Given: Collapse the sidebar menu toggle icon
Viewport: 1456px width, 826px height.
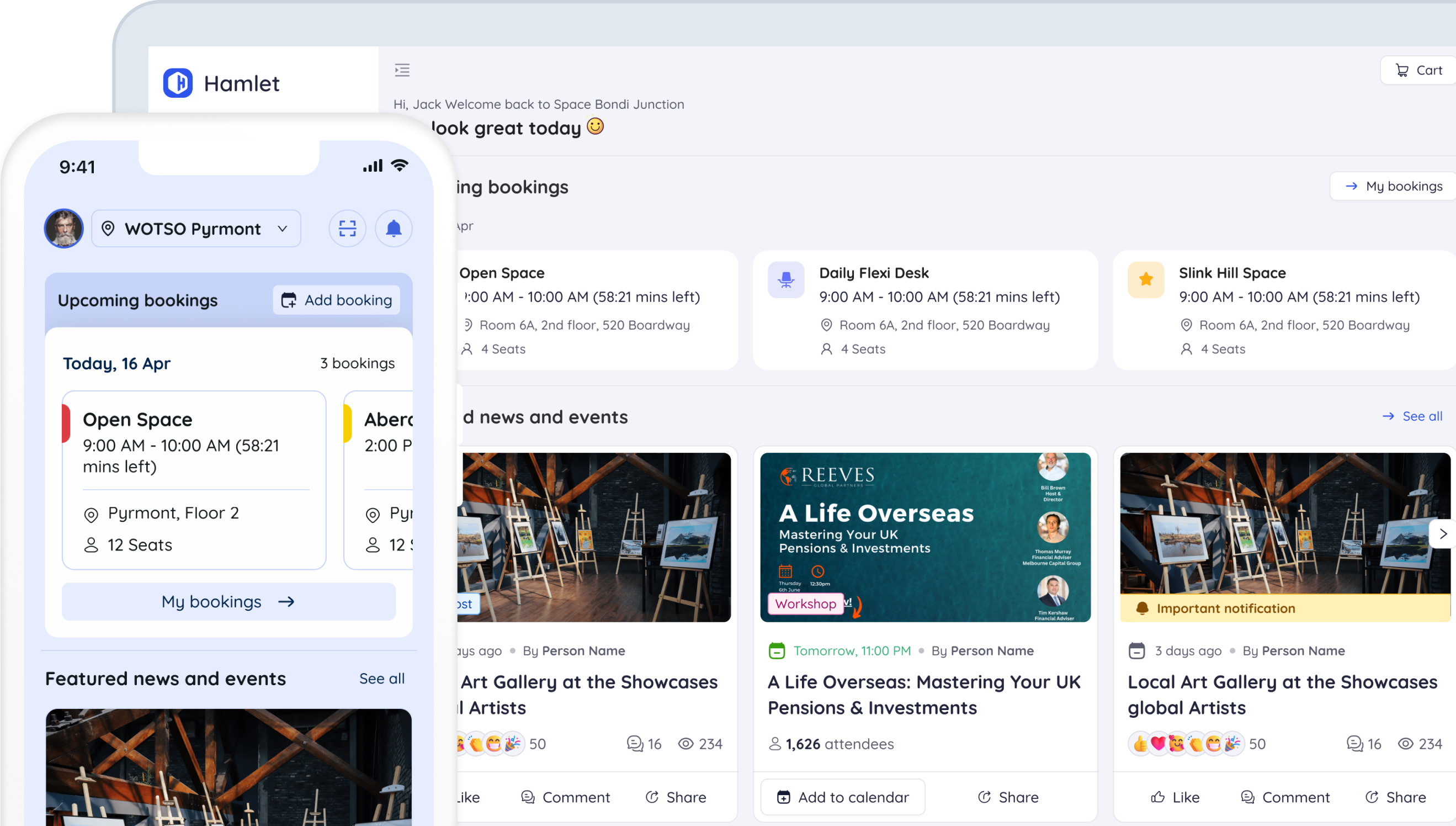Looking at the screenshot, I should (402, 70).
